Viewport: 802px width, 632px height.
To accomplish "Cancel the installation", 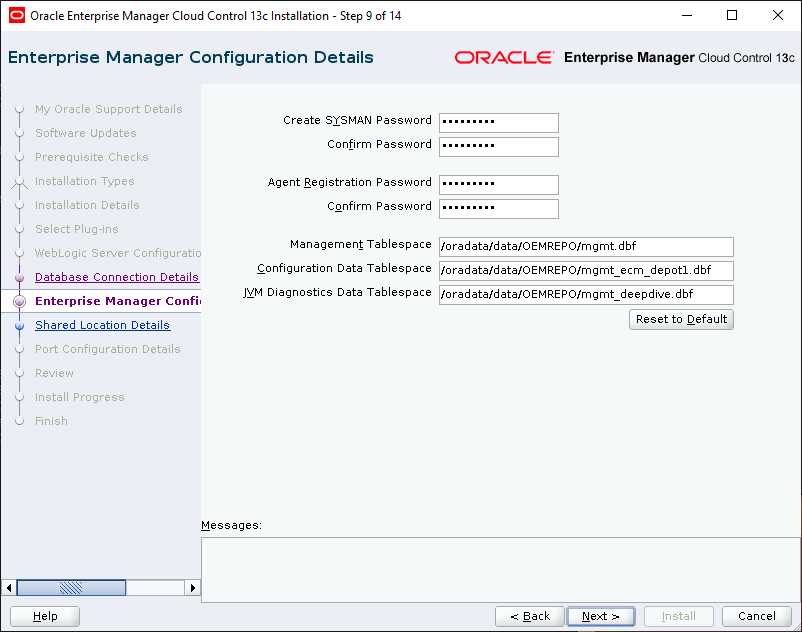I will click(756, 616).
